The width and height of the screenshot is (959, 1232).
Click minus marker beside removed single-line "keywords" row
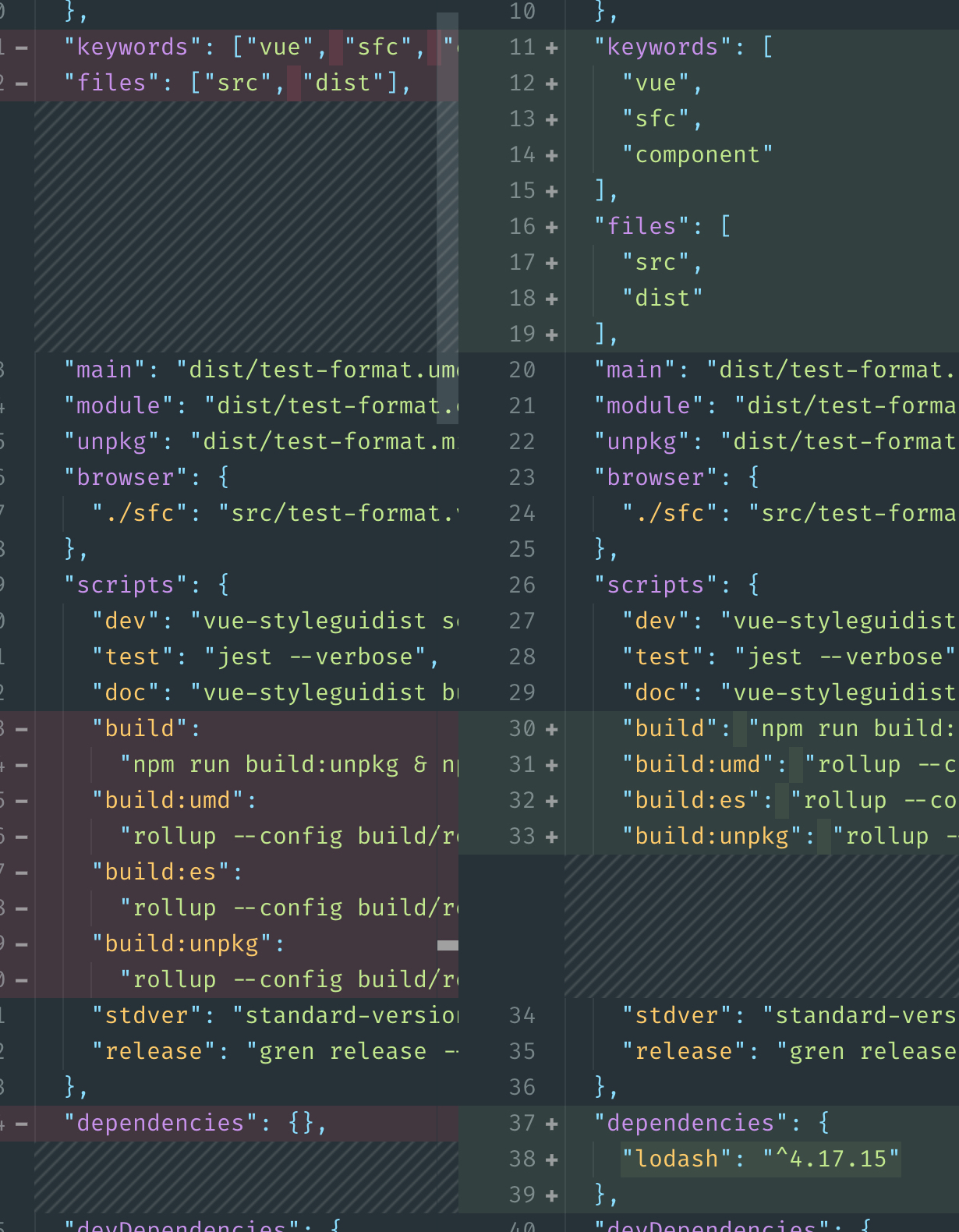(x=22, y=48)
